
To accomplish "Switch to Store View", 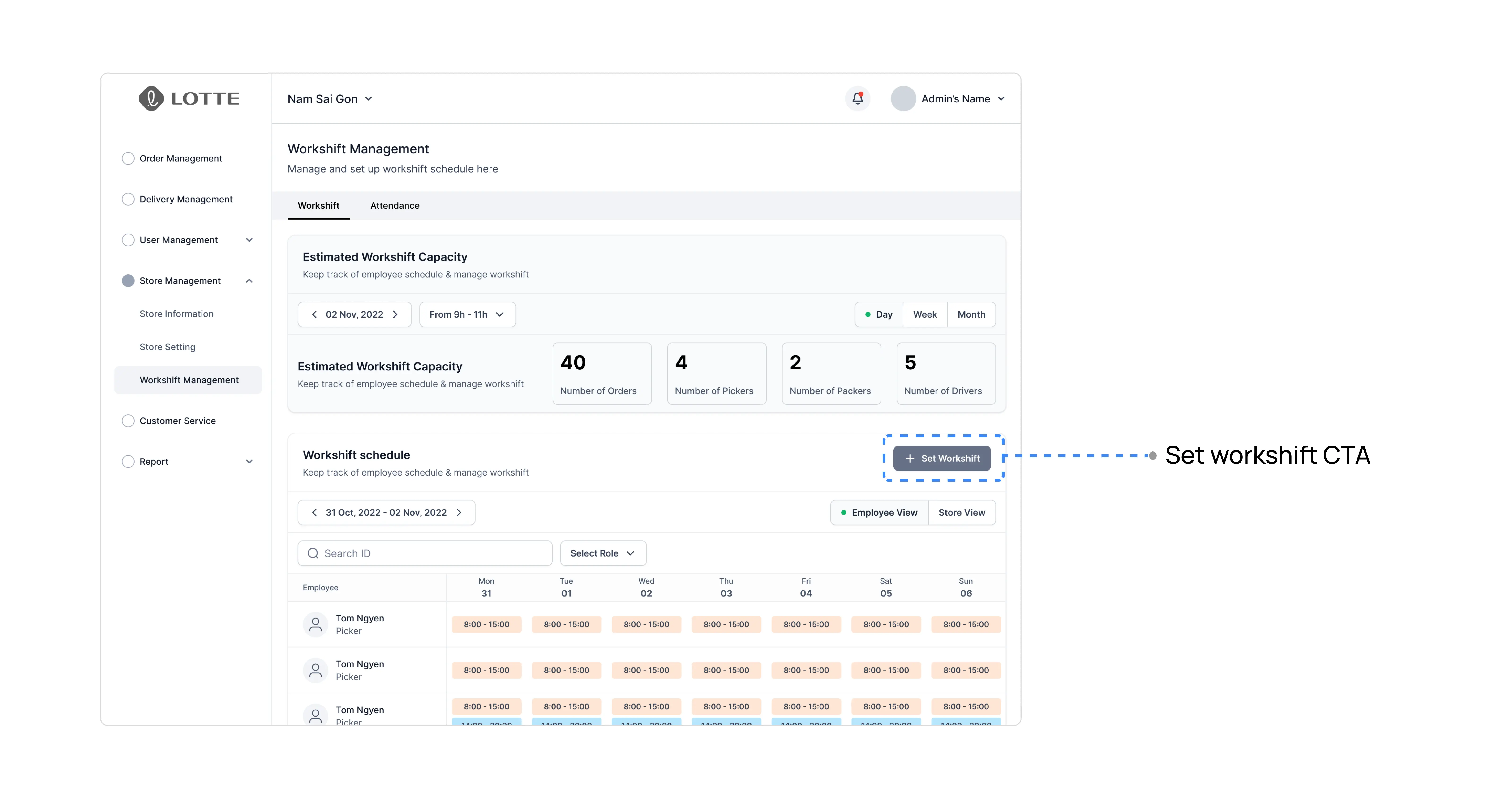I will point(962,513).
